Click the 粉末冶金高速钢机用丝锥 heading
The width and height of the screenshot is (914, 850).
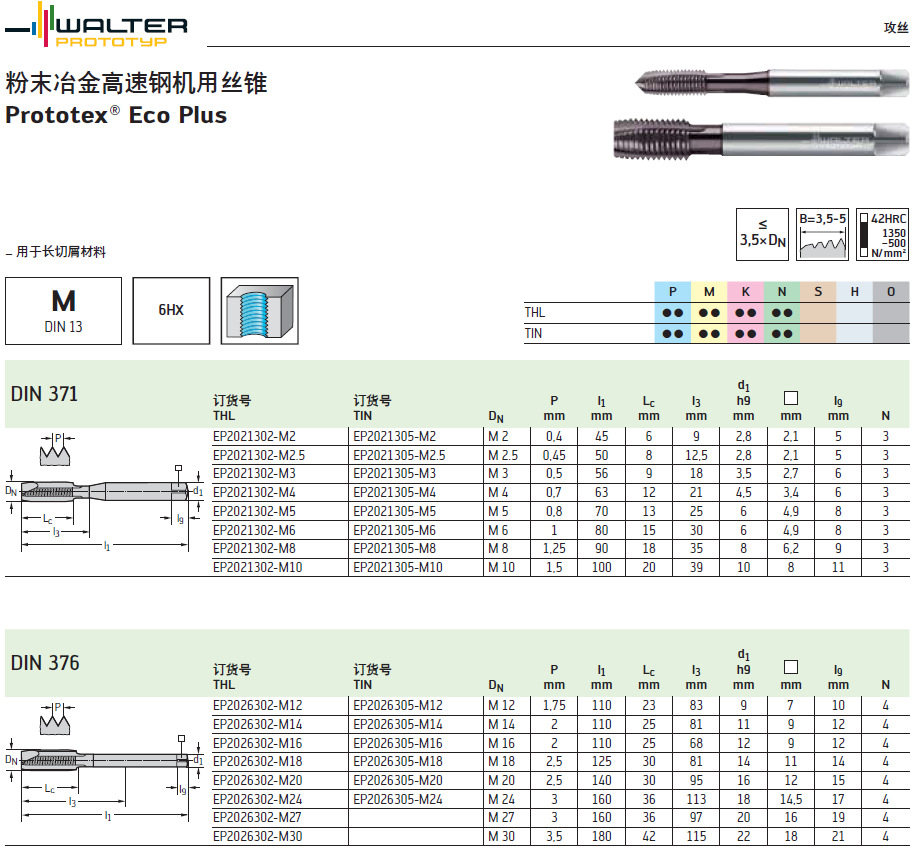pyautogui.click(x=136, y=83)
